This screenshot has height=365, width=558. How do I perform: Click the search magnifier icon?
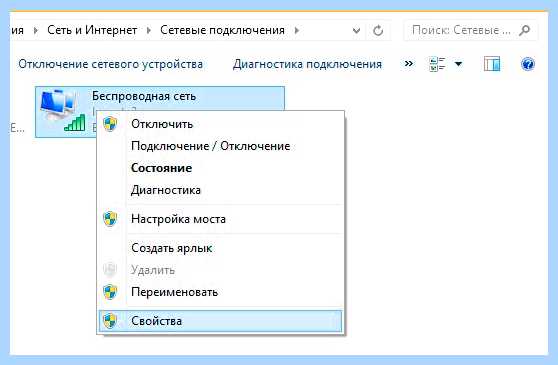(x=524, y=30)
